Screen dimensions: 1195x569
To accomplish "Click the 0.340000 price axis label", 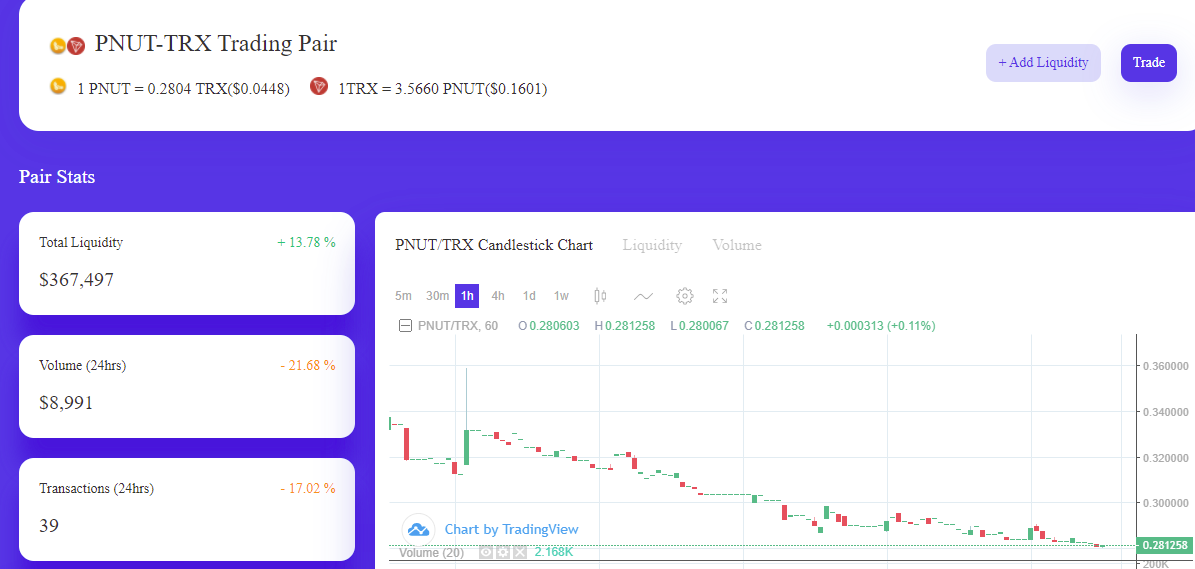I will (x=1165, y=412).
